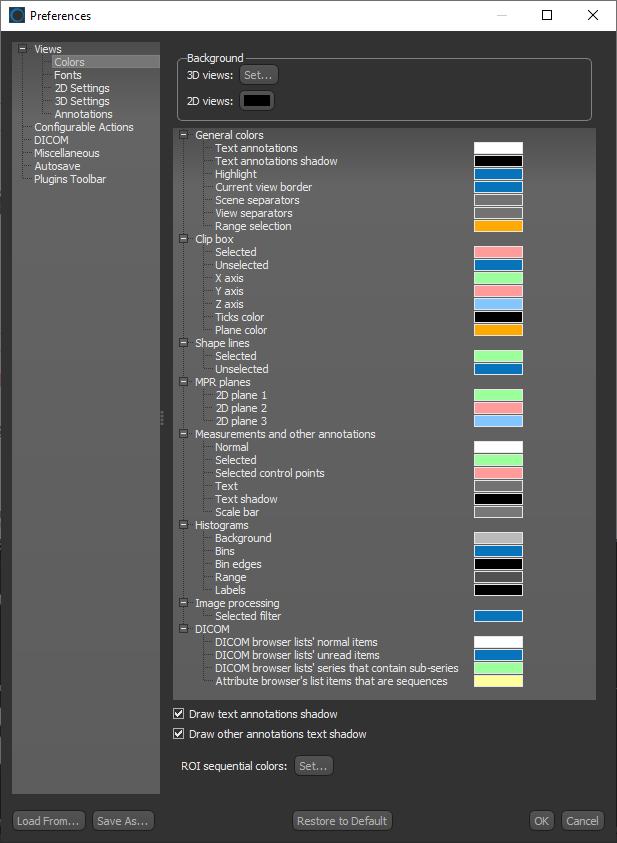Uncheck Draw other annotations text shadow
This screenshot has height=843, width=617.
pos(179,734)
